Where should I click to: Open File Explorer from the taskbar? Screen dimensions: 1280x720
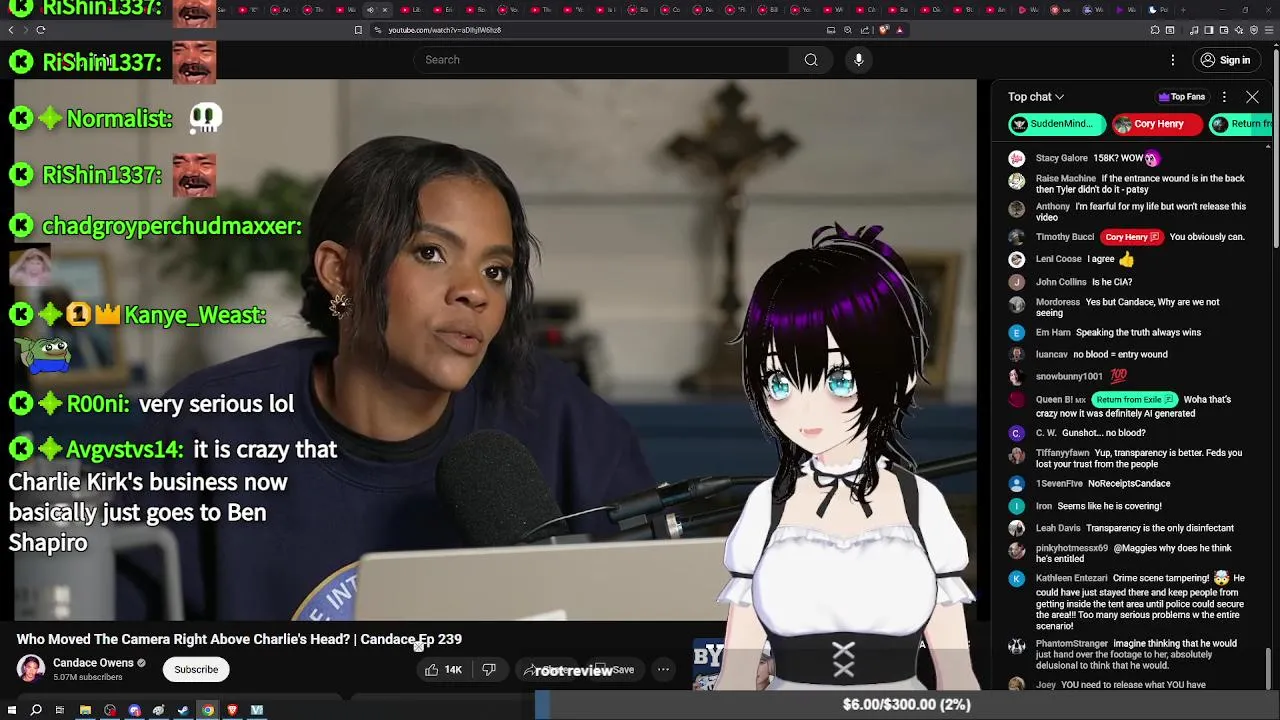[85, 710]
